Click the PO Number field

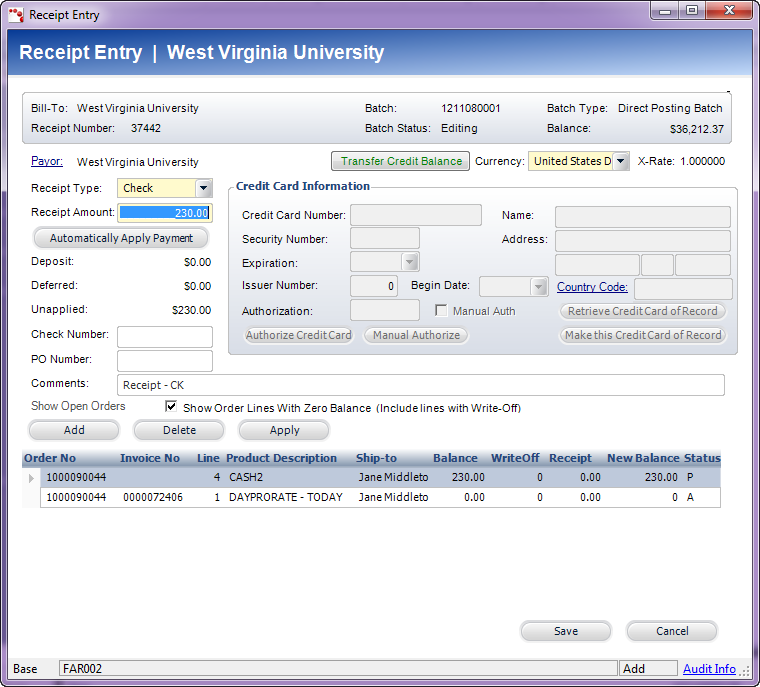point(165,361)
